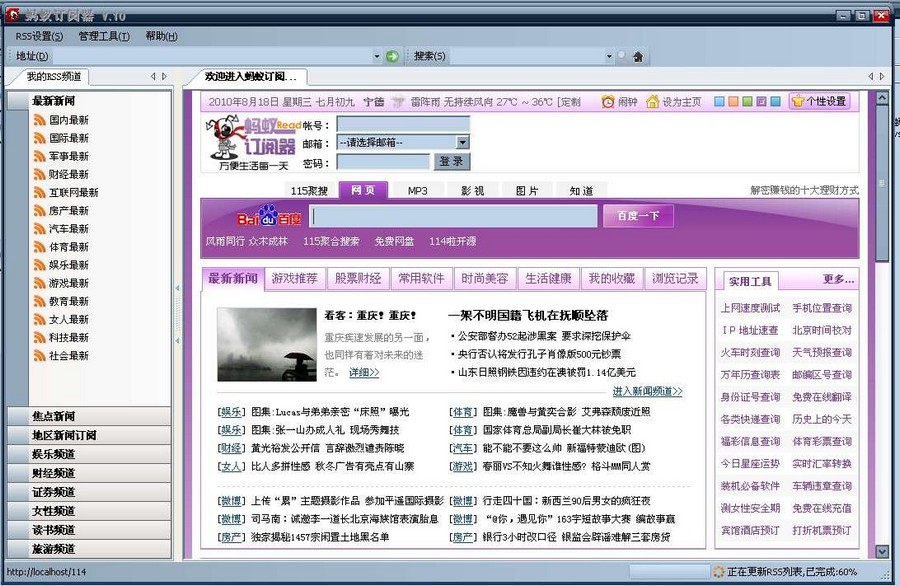Open the 天气预报查询 tool link
This screenshot has height=586, width=900.
click(822, 353)
